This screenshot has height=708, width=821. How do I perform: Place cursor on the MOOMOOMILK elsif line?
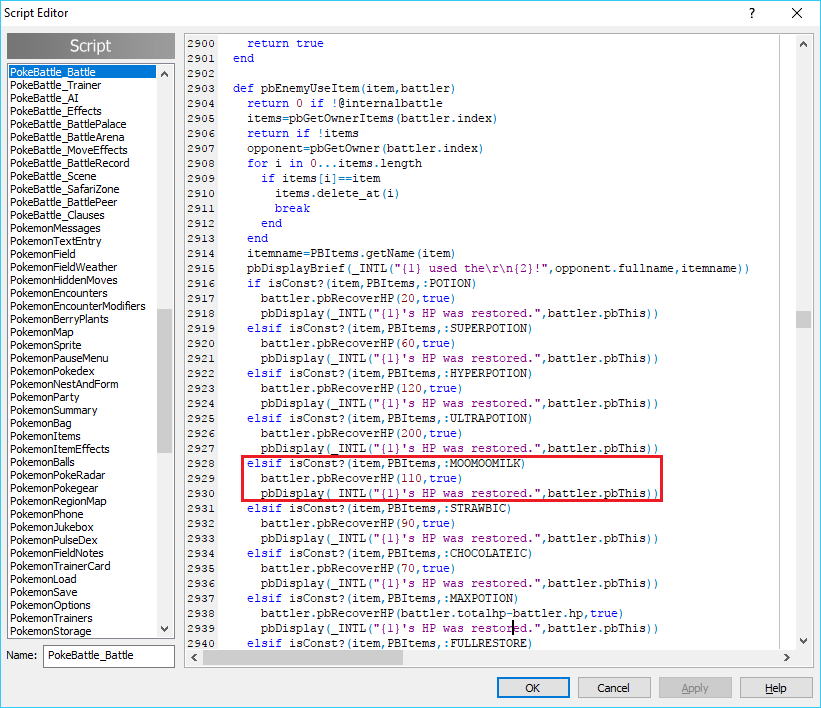pyautogui.click(x=400, y=464)
